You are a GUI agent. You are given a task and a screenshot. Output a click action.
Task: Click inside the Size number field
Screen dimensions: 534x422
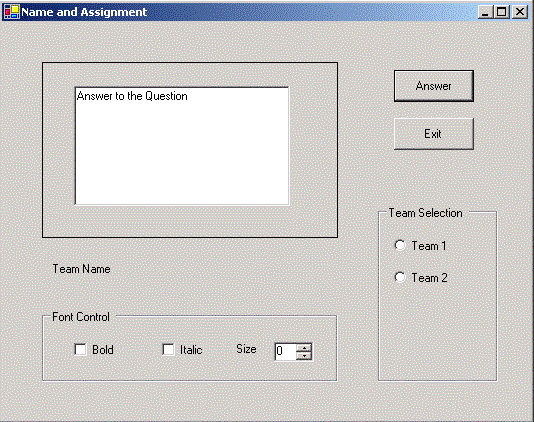coord(285,351)
